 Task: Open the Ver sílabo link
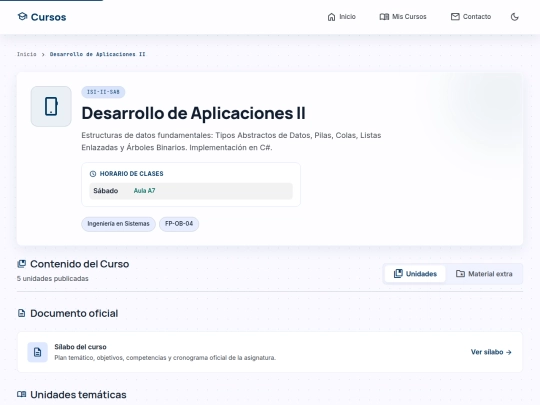(491, 352)
